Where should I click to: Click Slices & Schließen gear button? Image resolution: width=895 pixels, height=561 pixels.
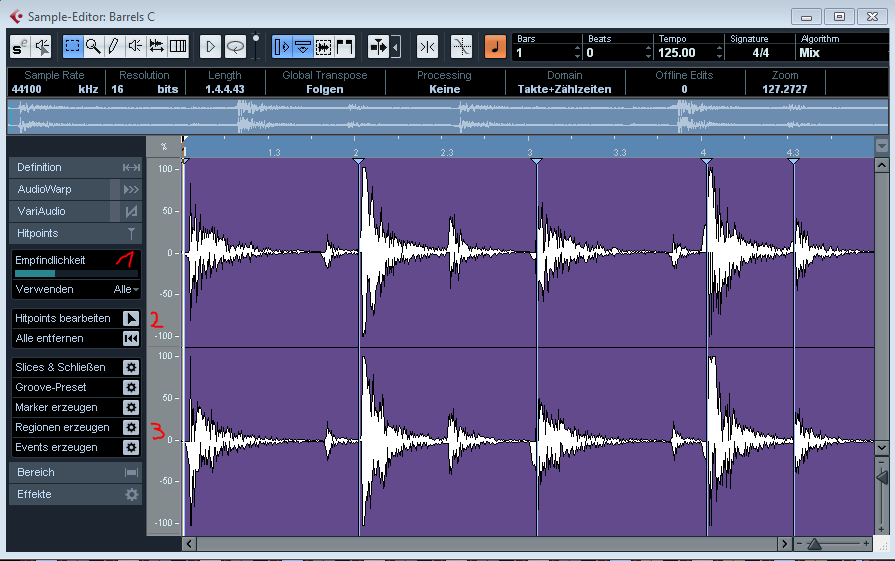pyautogui.click(x=131, y=368)
